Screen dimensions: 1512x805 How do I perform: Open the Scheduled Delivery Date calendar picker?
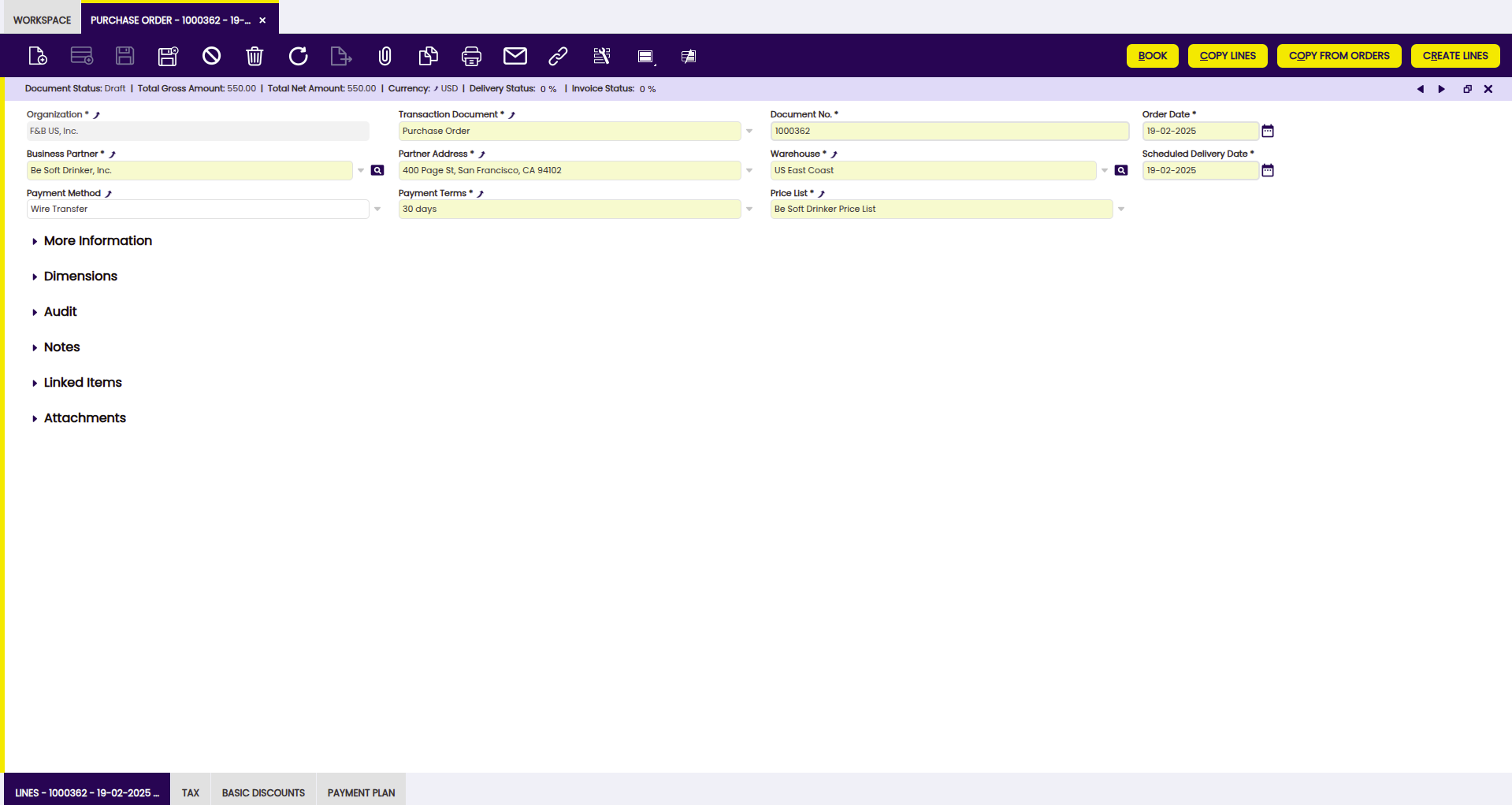tap(1268, 170)
